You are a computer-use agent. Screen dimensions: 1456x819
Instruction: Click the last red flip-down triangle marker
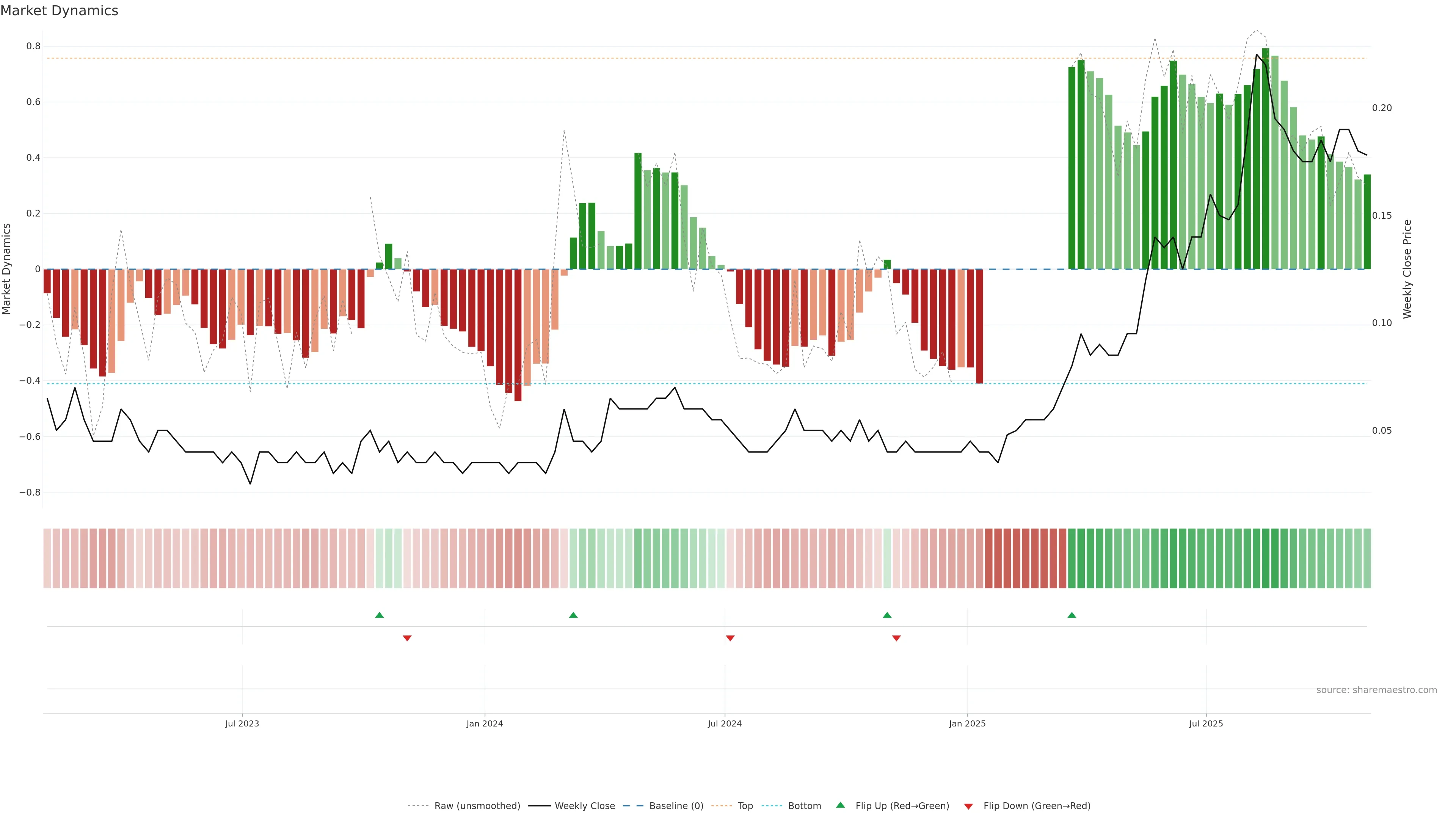coord(896,638)
